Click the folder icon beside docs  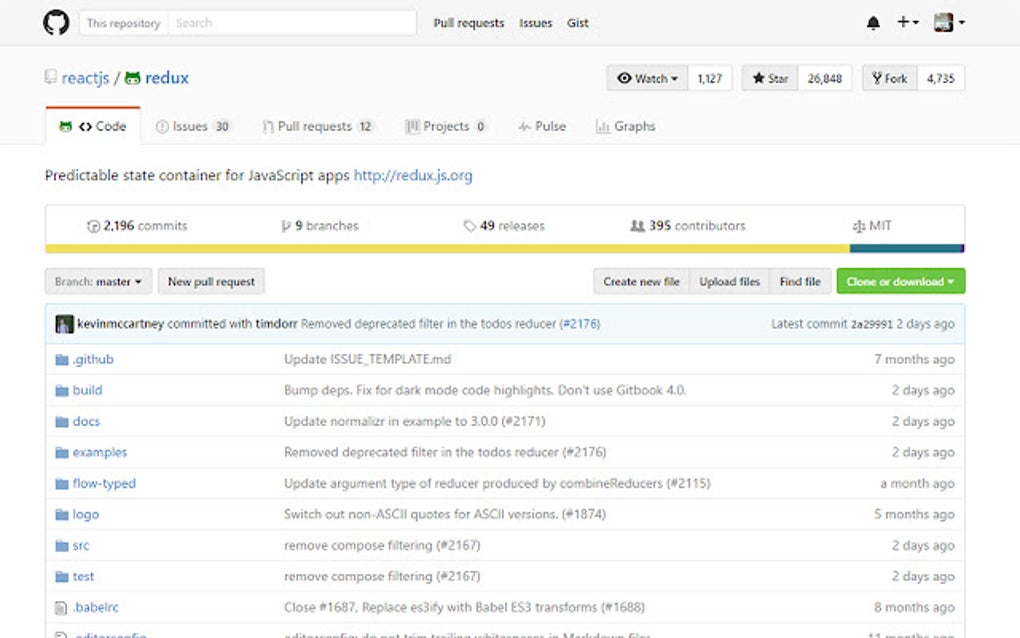click(62, 422)
